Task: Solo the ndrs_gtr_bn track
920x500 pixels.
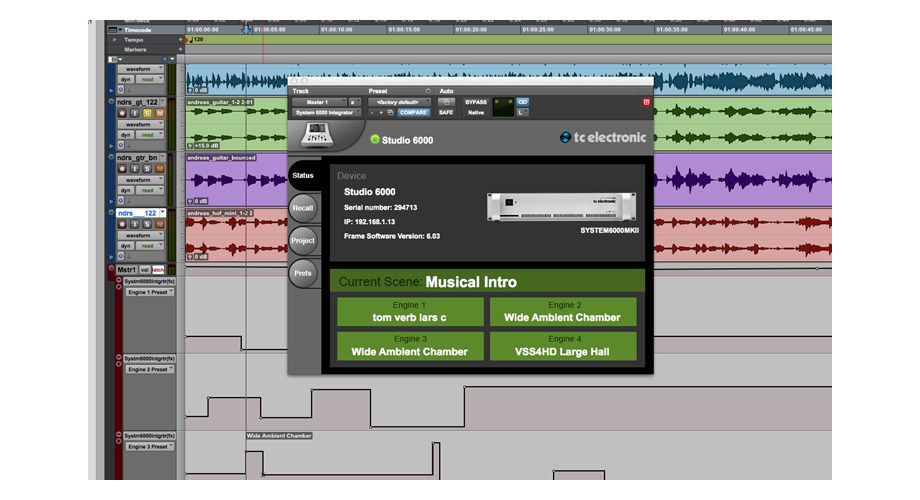Action: click(147, 168)
